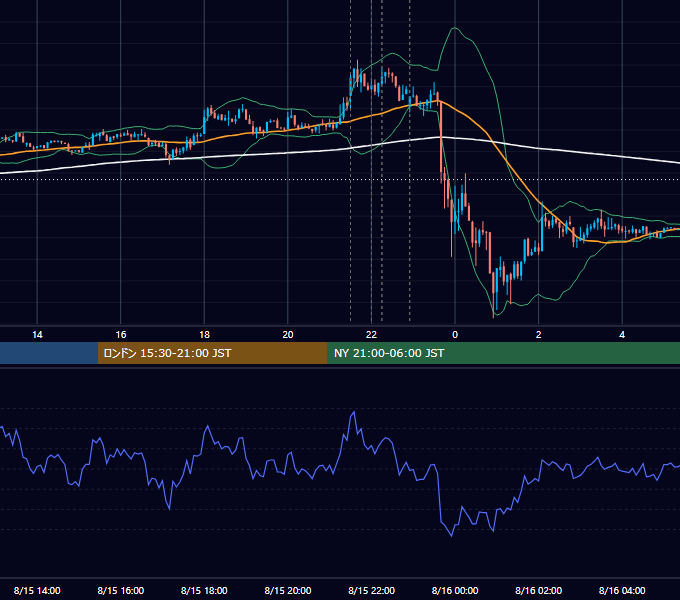This screenshot has height=600, width=680.
Task: Click the upper Bollinger band peak above hour 0
Action: (x=454, y=28)
